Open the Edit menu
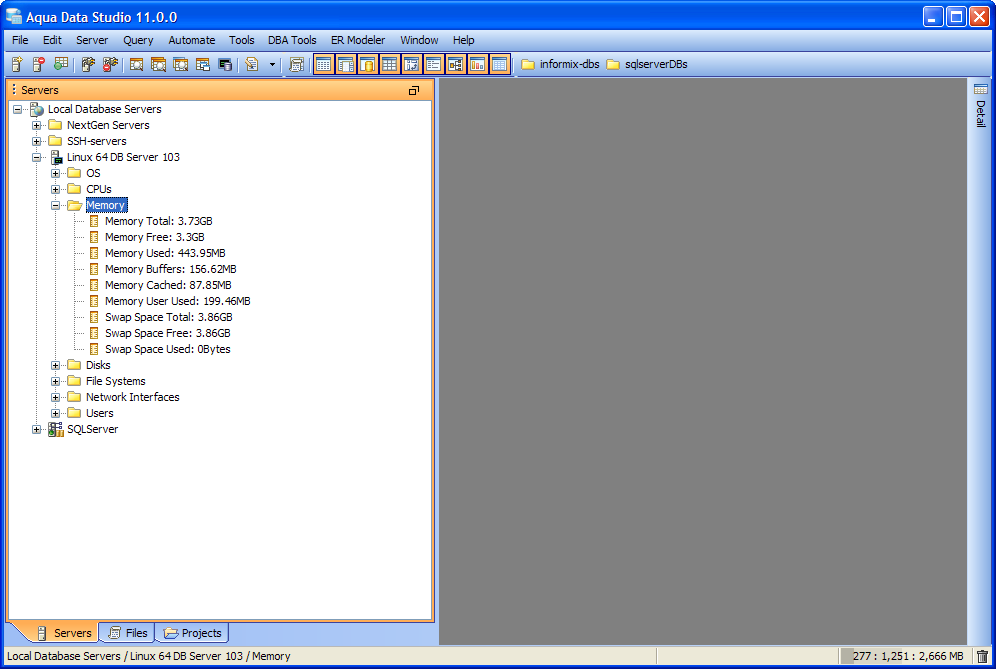 click(x=52, y=40)
